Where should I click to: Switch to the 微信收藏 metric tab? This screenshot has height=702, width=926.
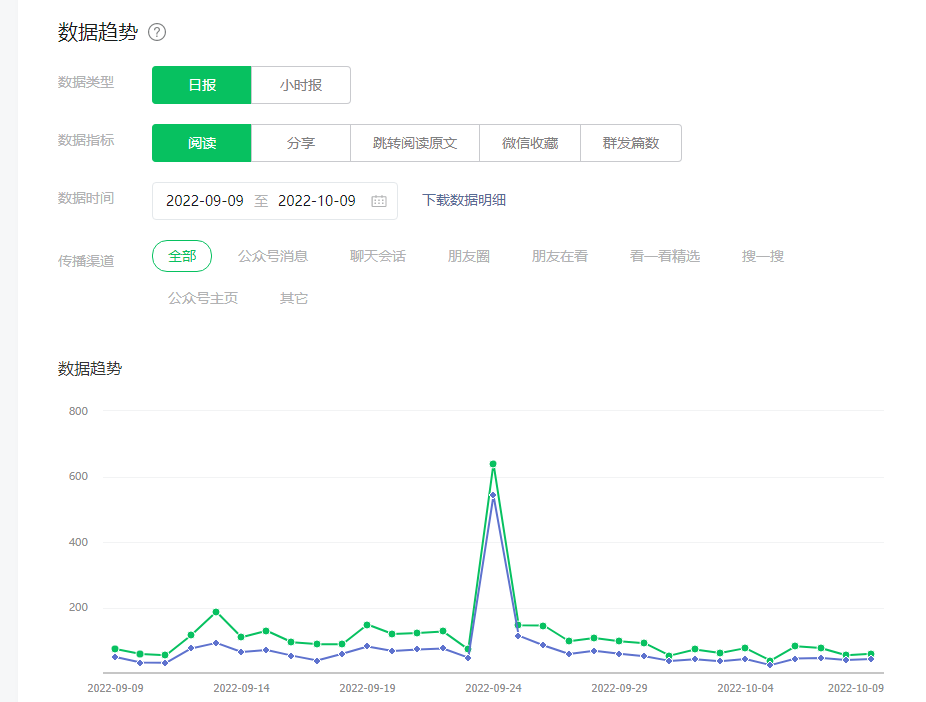pos(530,143)
